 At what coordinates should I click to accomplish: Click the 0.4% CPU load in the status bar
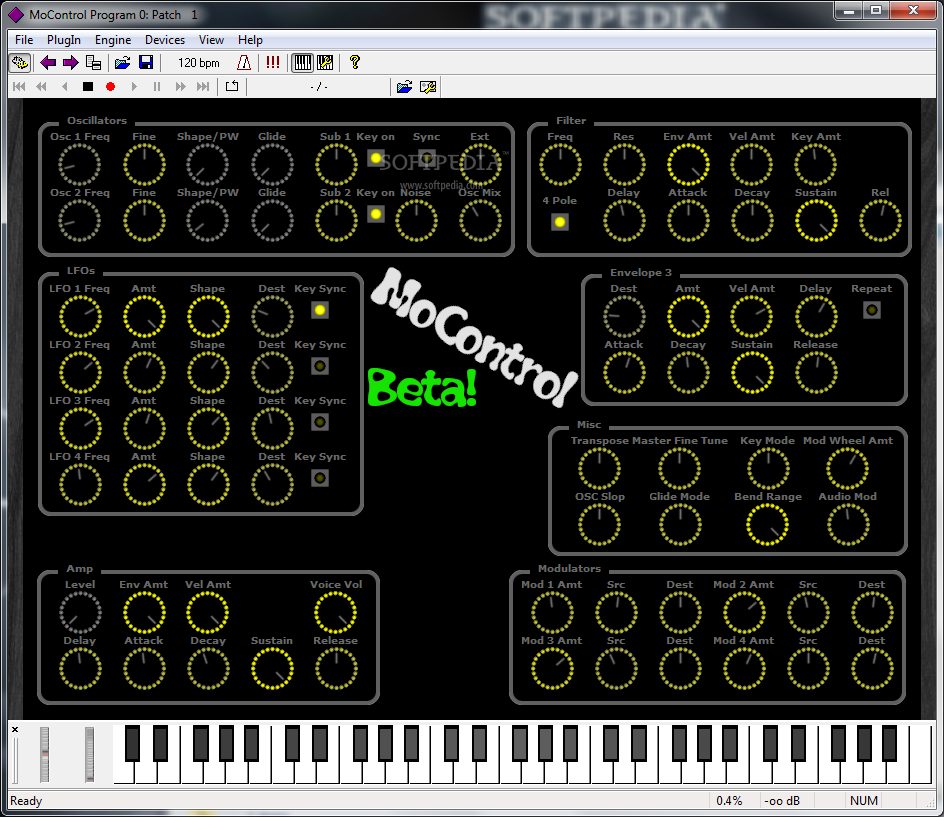(729, 801)
